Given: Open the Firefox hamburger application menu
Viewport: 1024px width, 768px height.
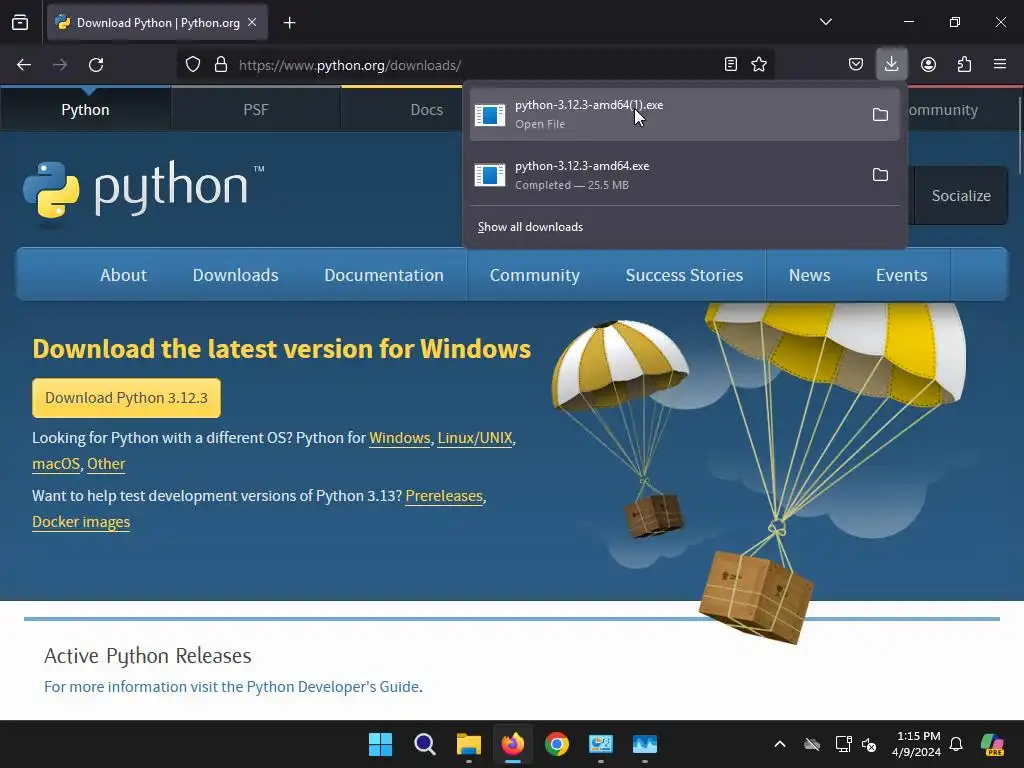Looking at the screenshot, I should tap(1000, 64).
